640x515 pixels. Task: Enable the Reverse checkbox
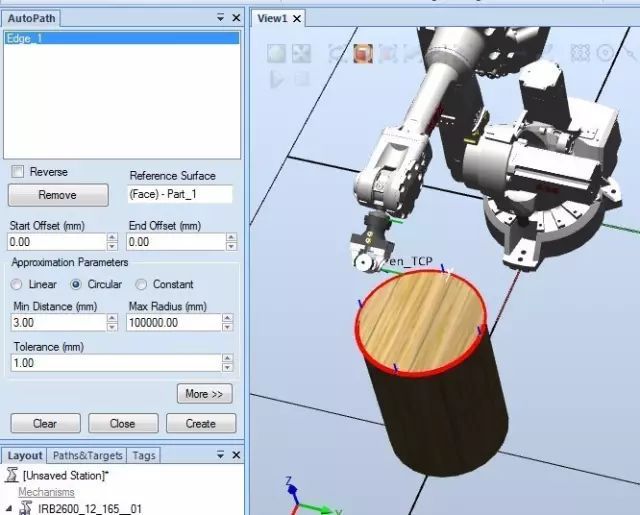tap(18, 171)
